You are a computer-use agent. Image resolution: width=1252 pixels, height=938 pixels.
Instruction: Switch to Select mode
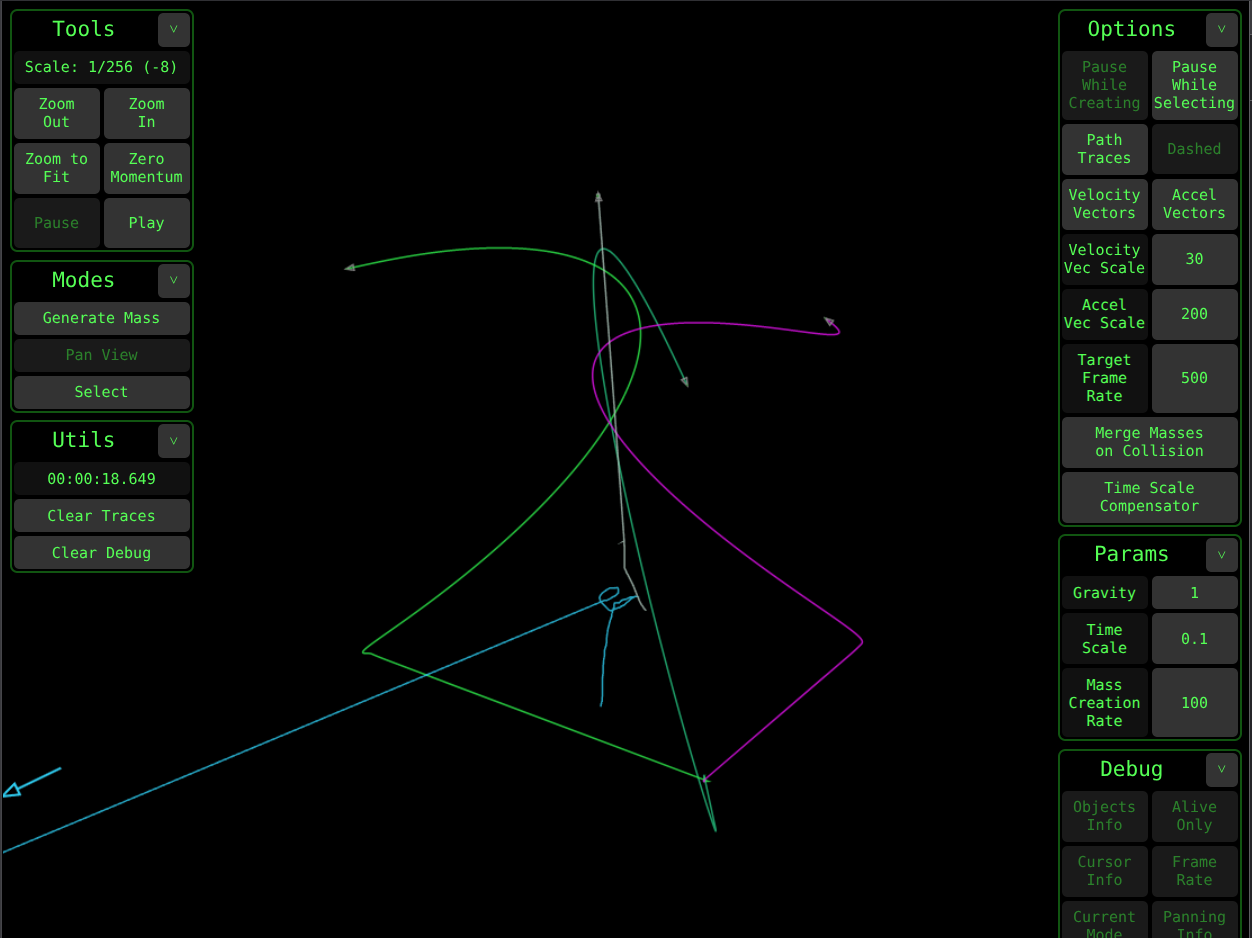coord(102,392)
